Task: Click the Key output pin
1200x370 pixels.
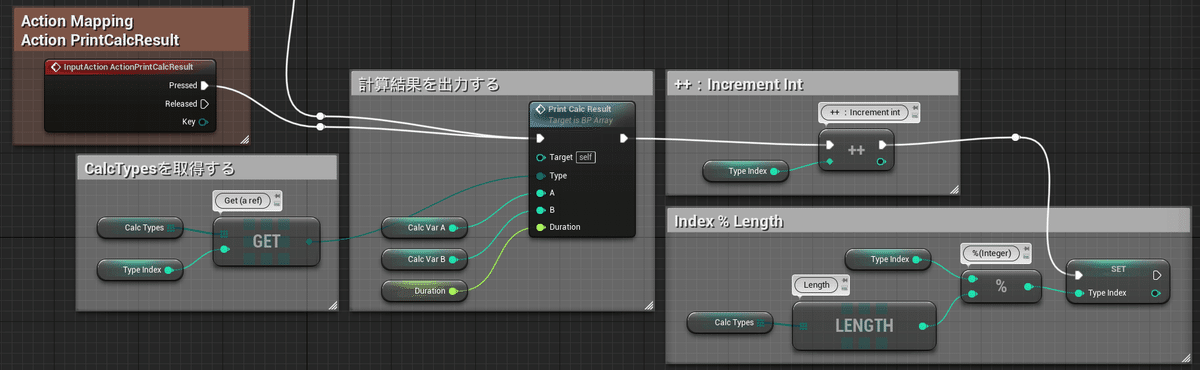Action: point(204,121)
